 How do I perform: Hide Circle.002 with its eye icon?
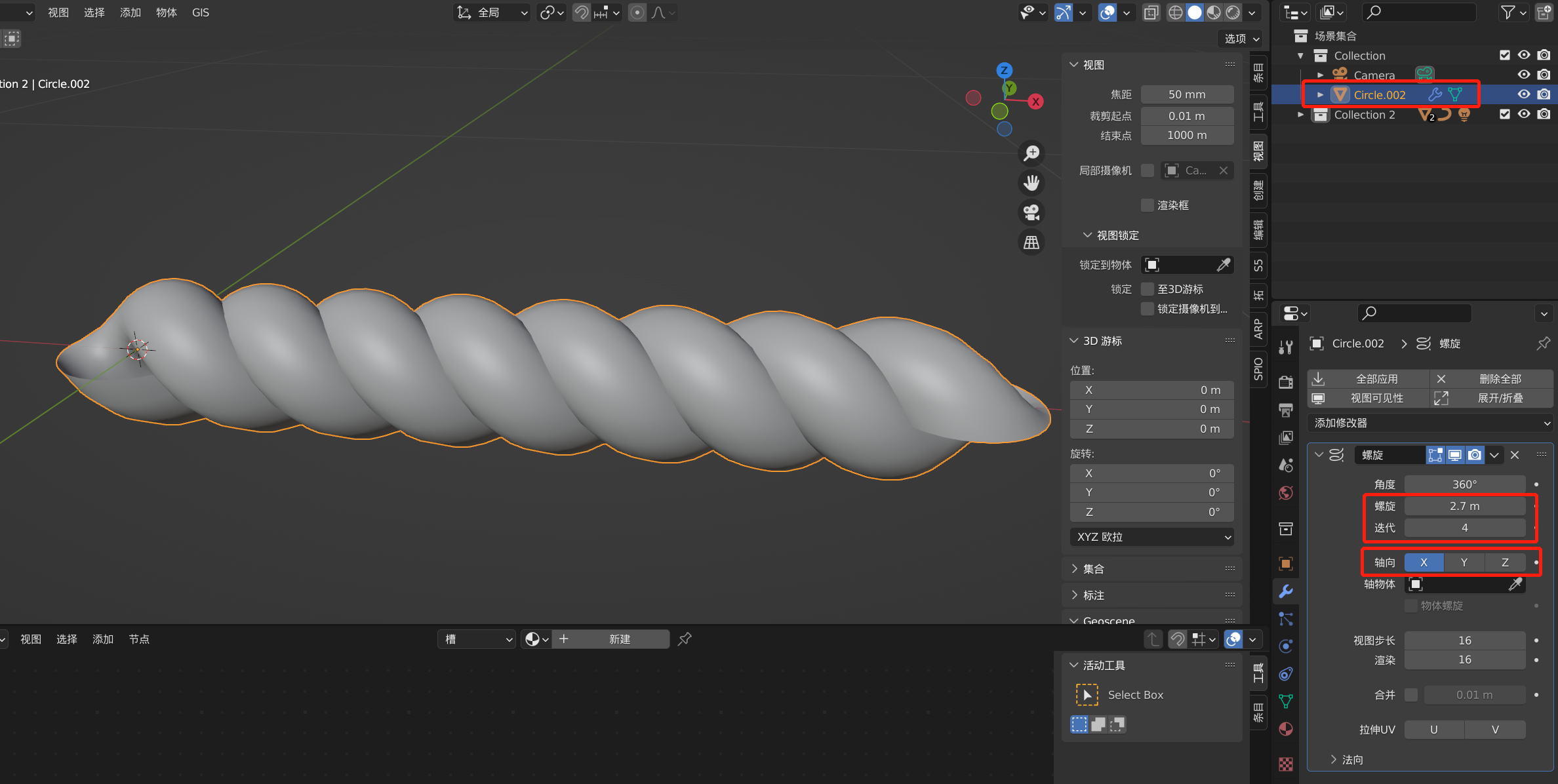coord(1524,94)
